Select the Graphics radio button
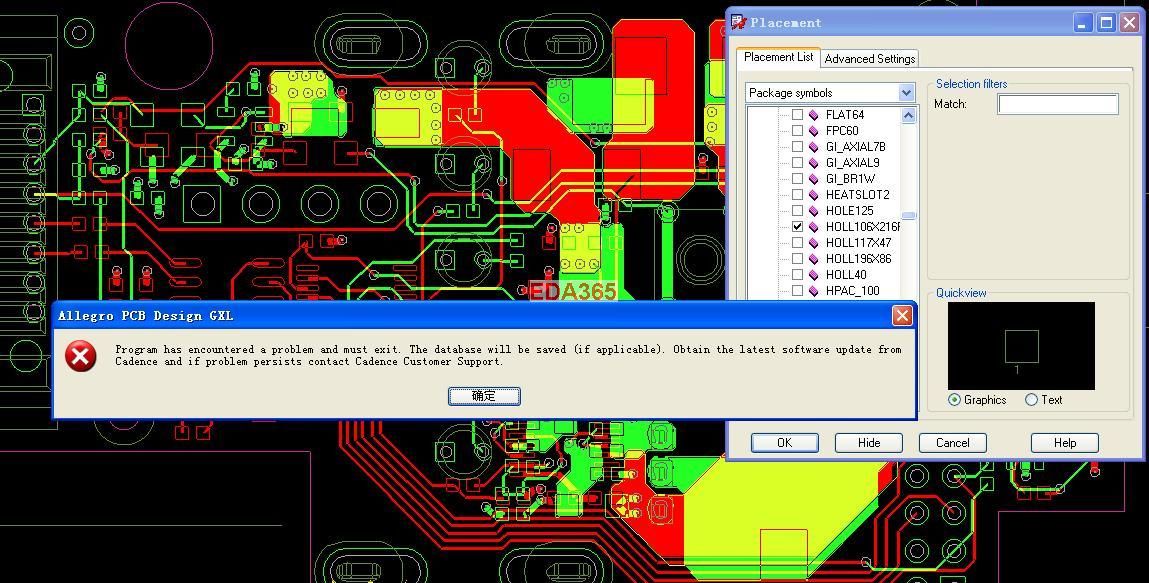The height and width of the screenshot is (583, 1149). coord(954,400)
